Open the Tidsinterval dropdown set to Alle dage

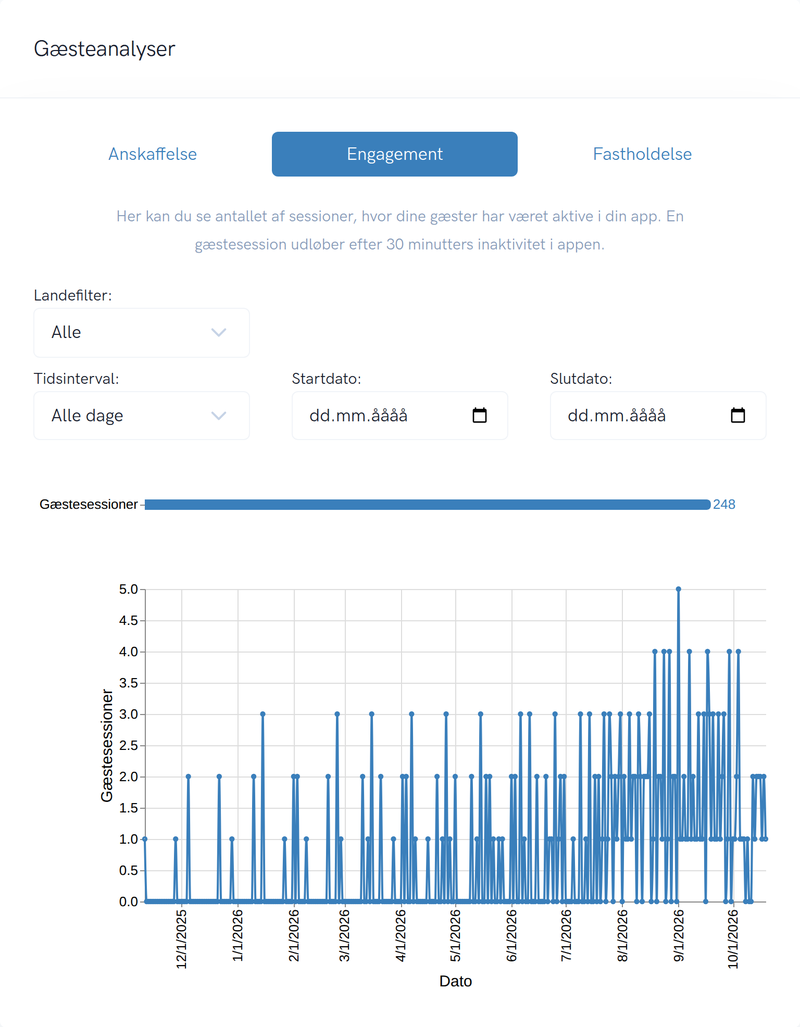(142, 416)
